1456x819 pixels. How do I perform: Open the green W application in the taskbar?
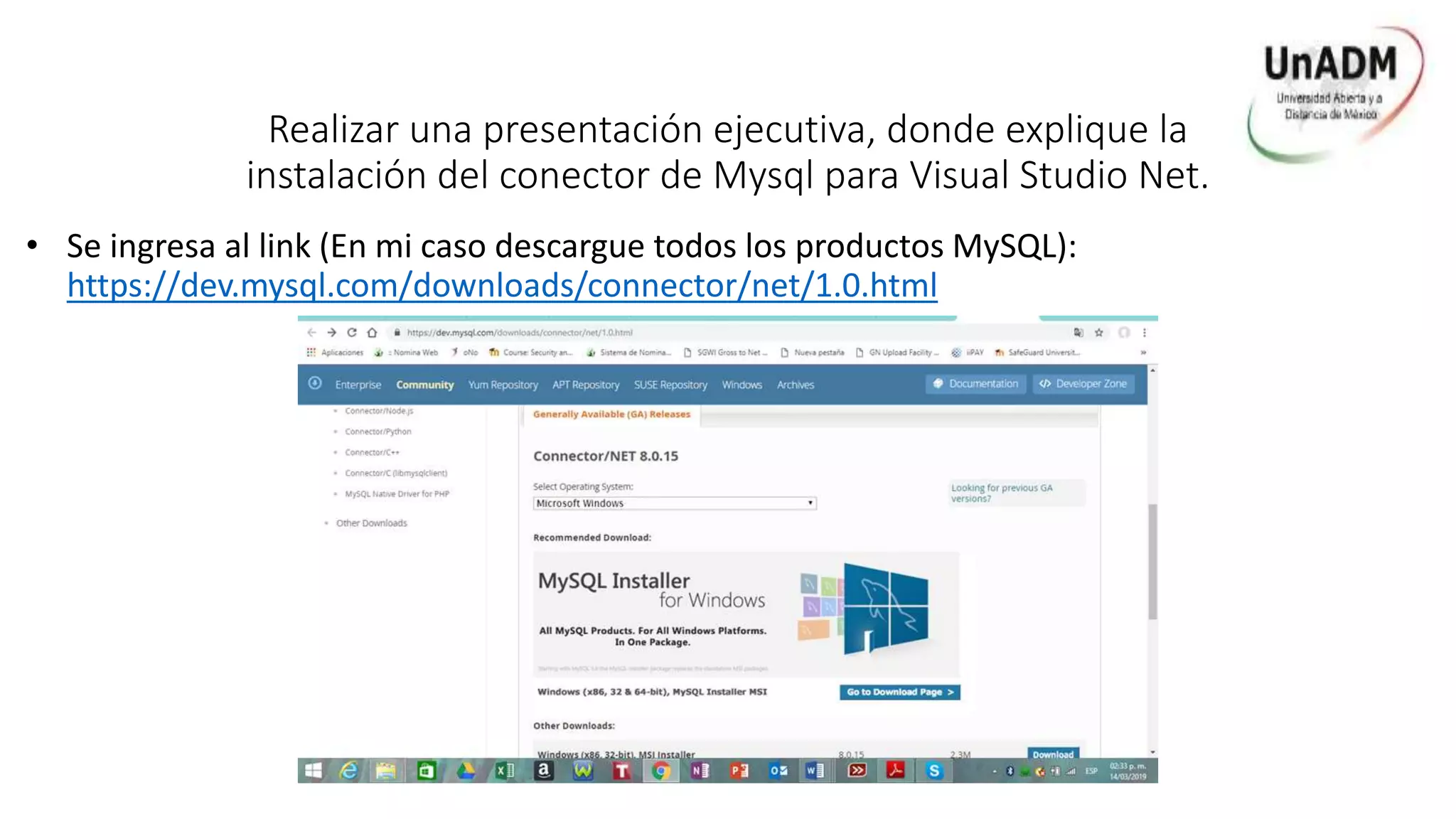tap(583, 771)
